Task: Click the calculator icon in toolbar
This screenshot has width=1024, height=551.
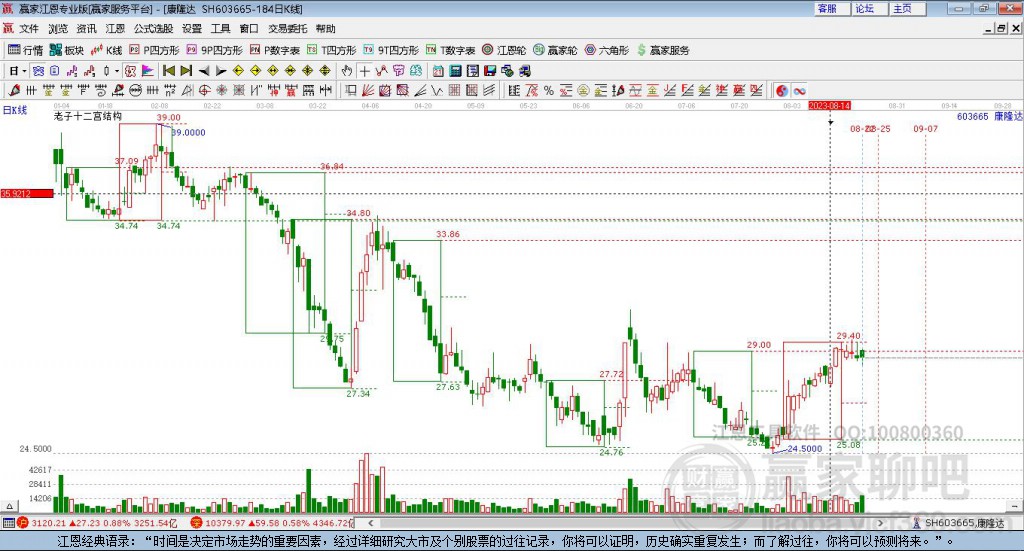Action: pyautogui.click(x=456, y=71)
